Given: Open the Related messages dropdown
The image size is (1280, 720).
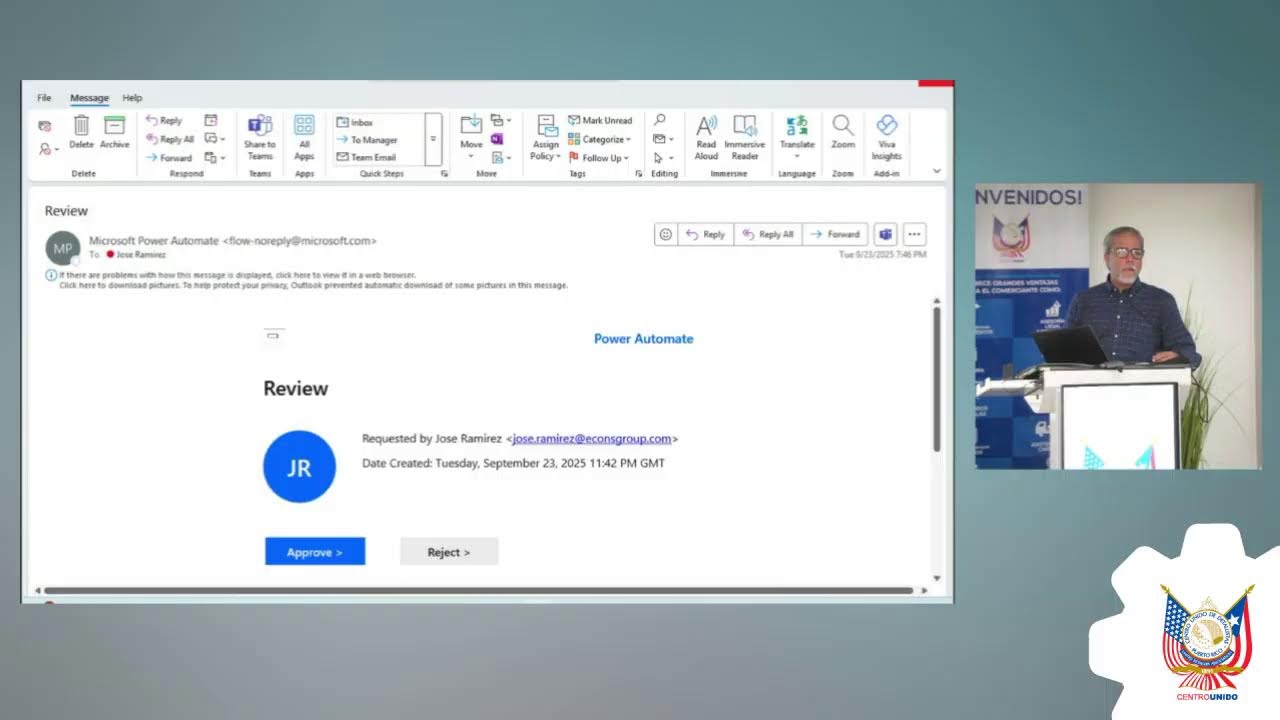Looking at the screenshot, I should 663,139.
